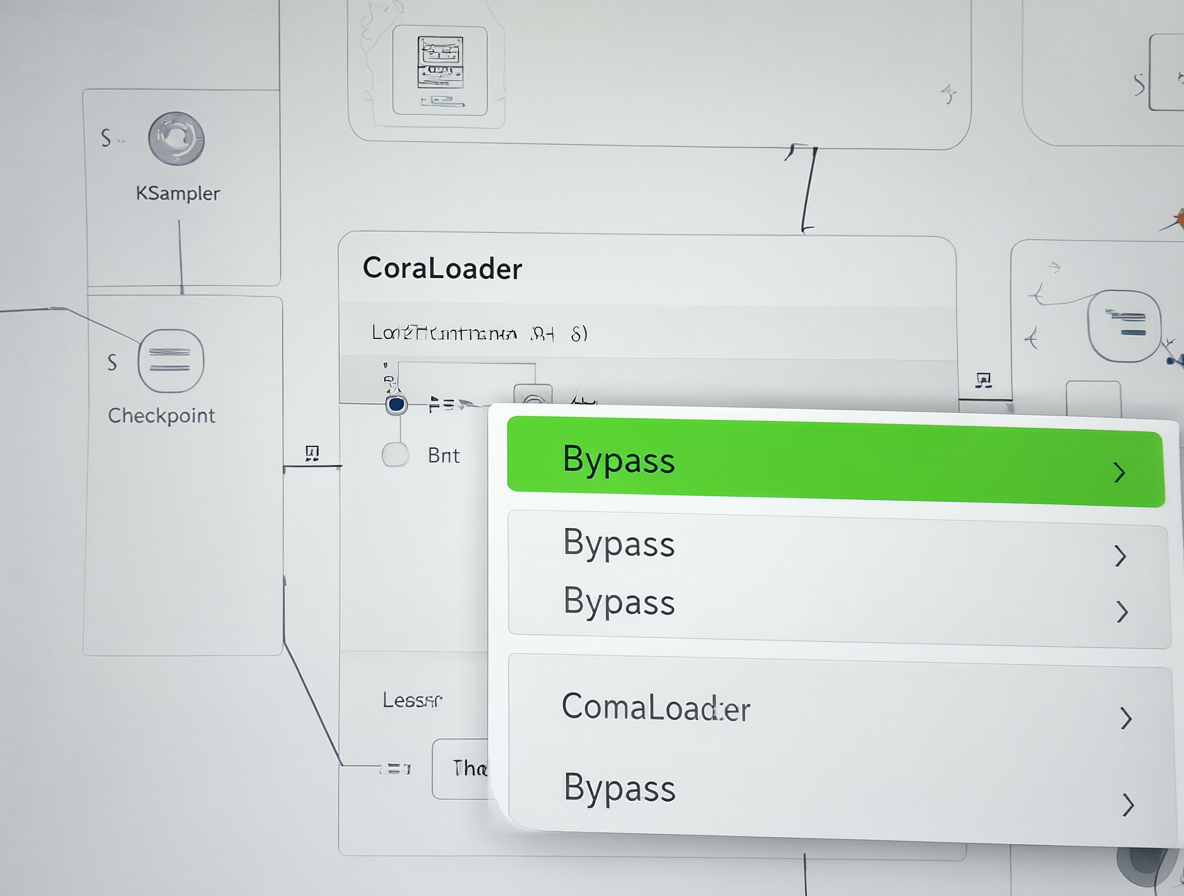Select the Bnt radio button
The width and height of the screenshot is (1184, 896).
(x=396, y=454)
